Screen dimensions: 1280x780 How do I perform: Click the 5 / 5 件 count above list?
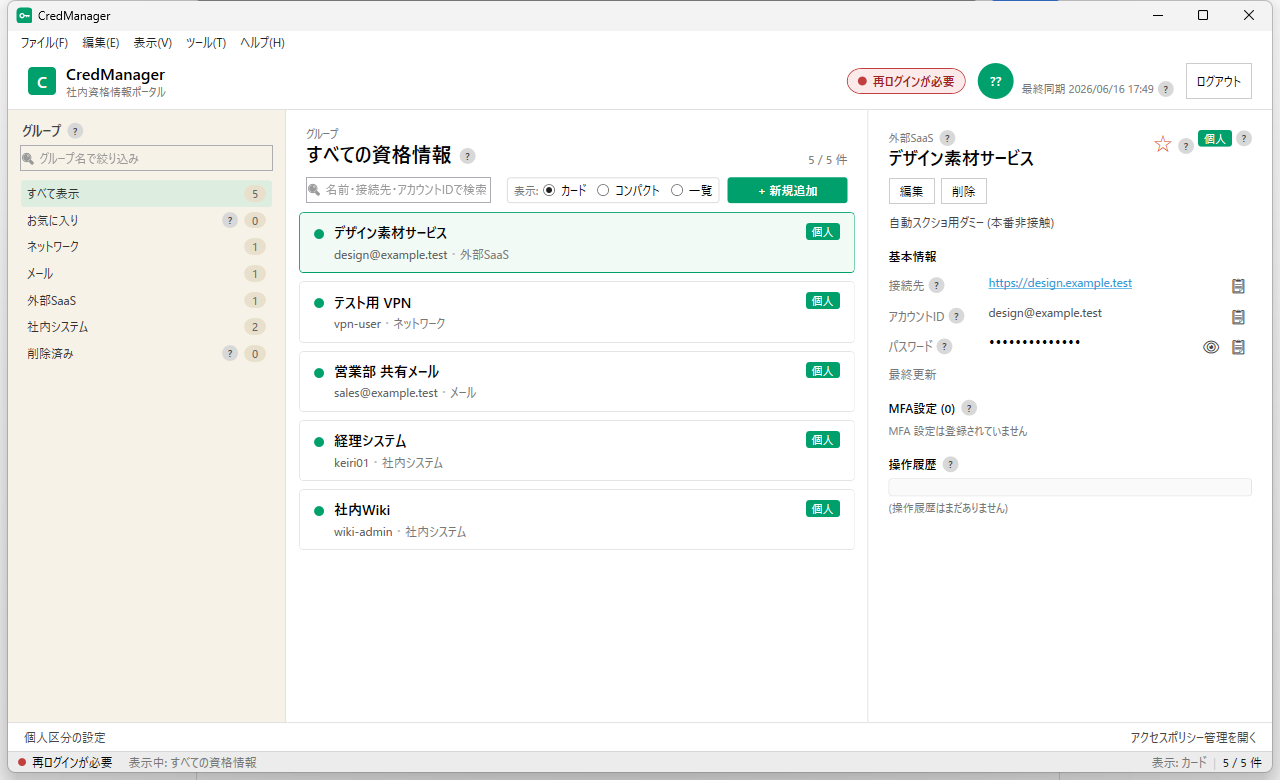click(827, 160)
